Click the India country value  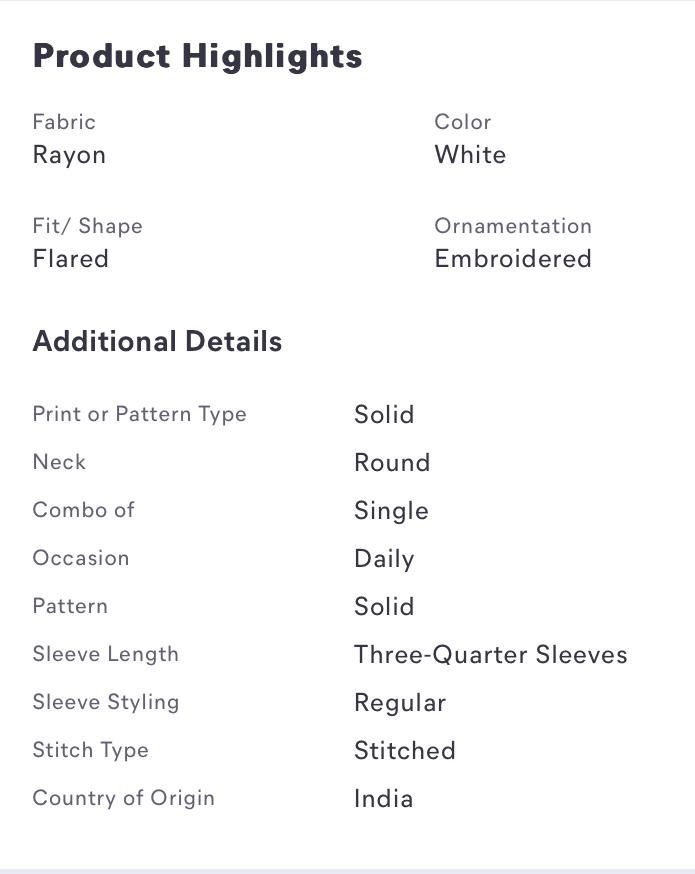pyautogui.click(x=384, y=799)
